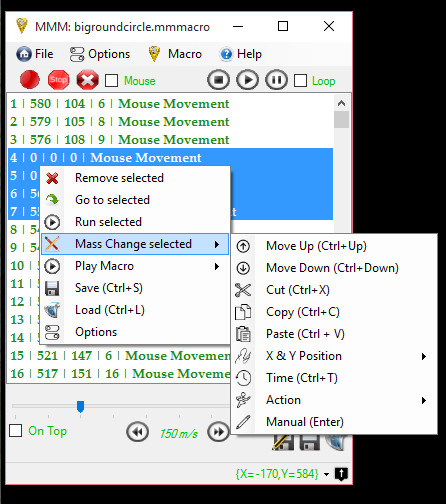This screenshot has width=446, height=504.
Task: Select row 15 | 521 | 147 | 6
Action: click(119, 356)
